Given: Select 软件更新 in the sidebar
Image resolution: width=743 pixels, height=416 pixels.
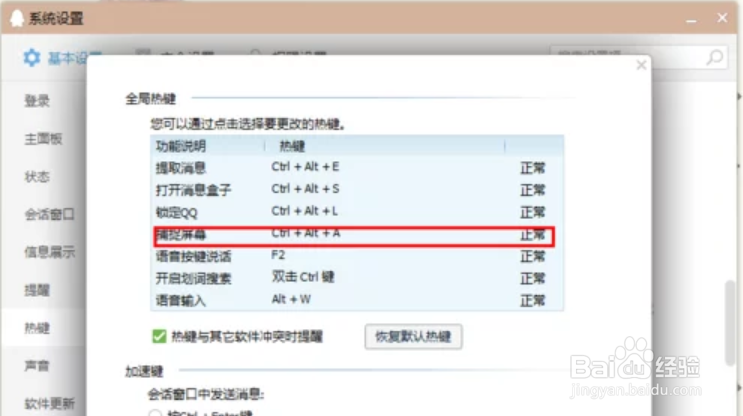Looking at the screenshot, I should click(x=49, y=404).
